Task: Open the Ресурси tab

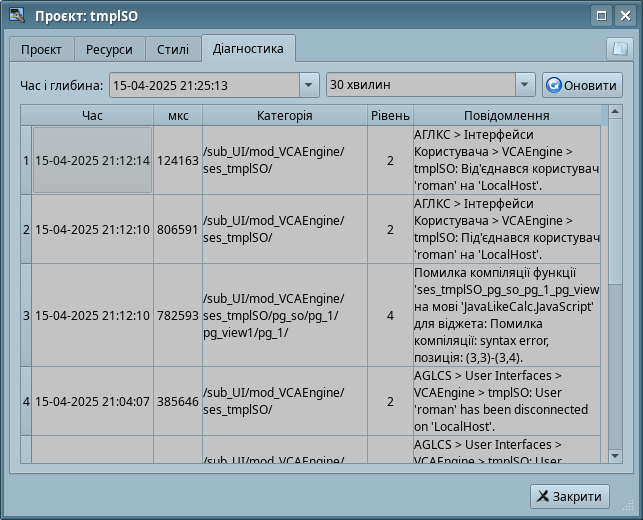Action: (109, 50)
